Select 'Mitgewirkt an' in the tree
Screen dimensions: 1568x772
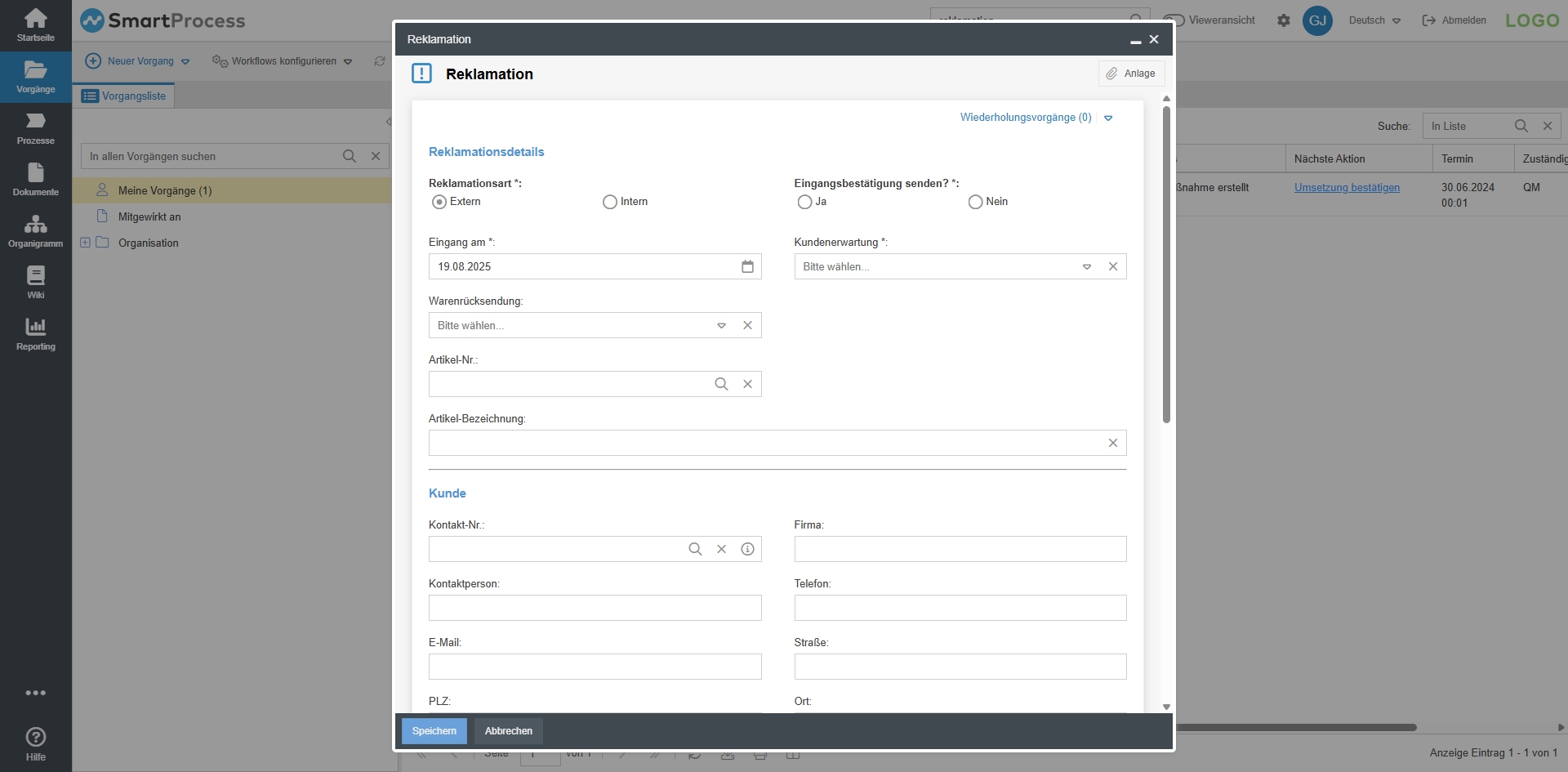pos(149,216)
